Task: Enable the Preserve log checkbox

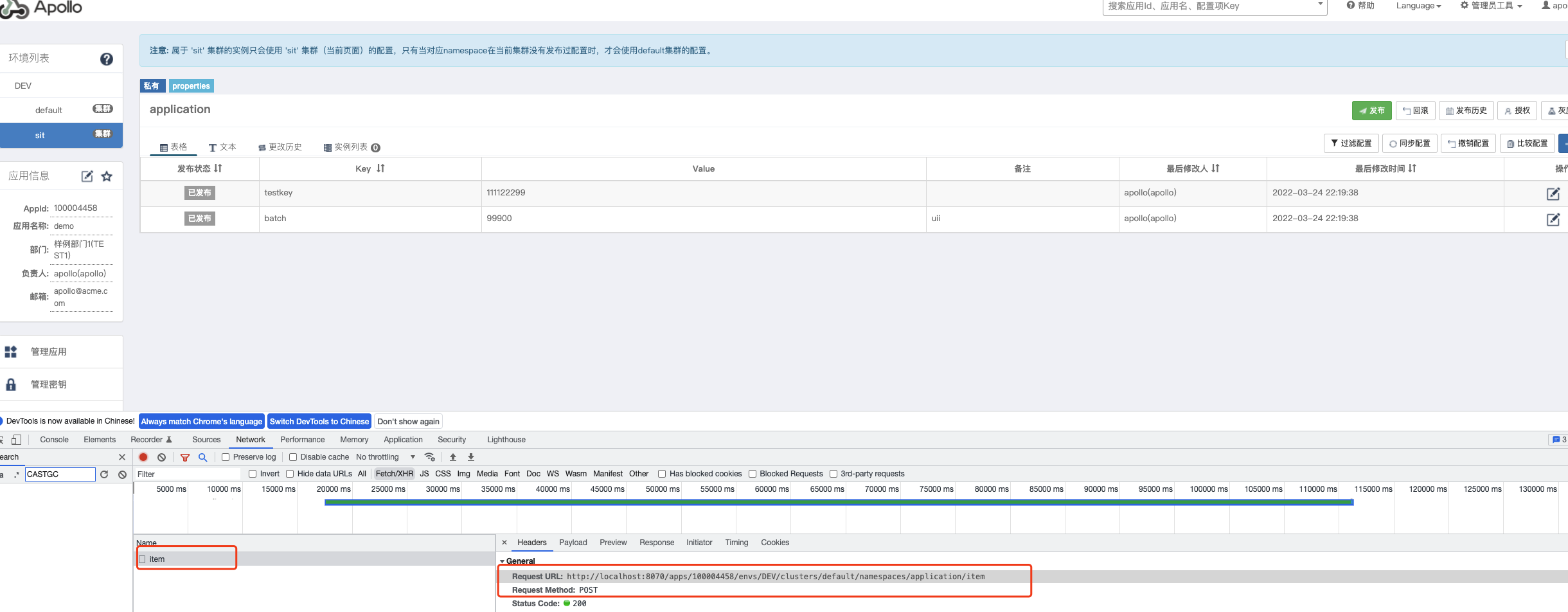Action: (x=226, y=457)
